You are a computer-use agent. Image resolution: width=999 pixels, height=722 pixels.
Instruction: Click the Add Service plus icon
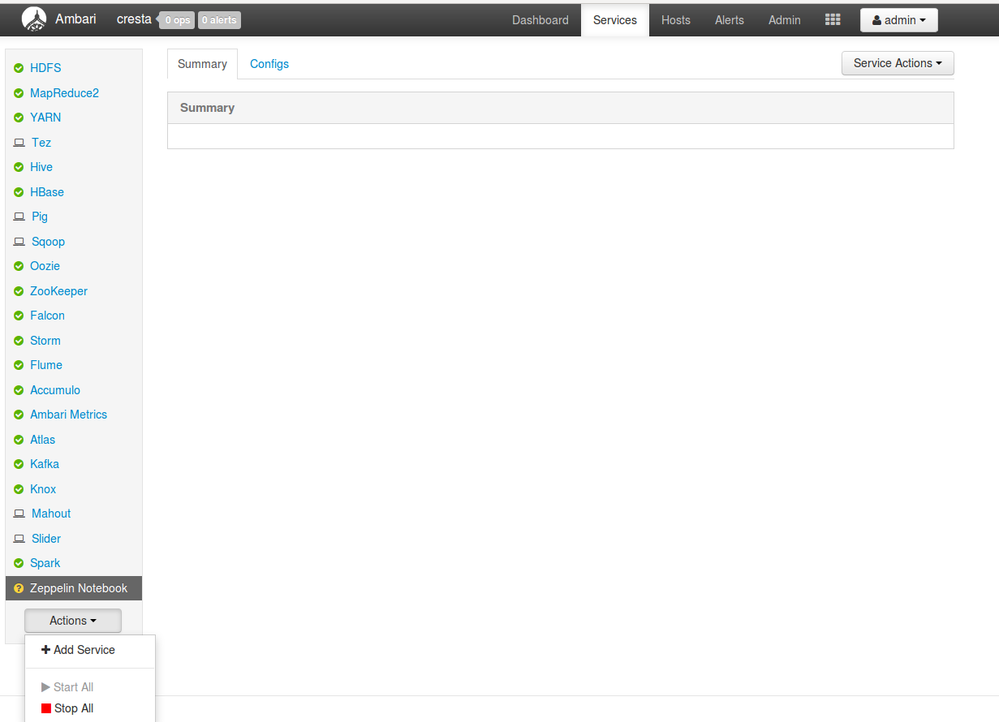[44, 650]
